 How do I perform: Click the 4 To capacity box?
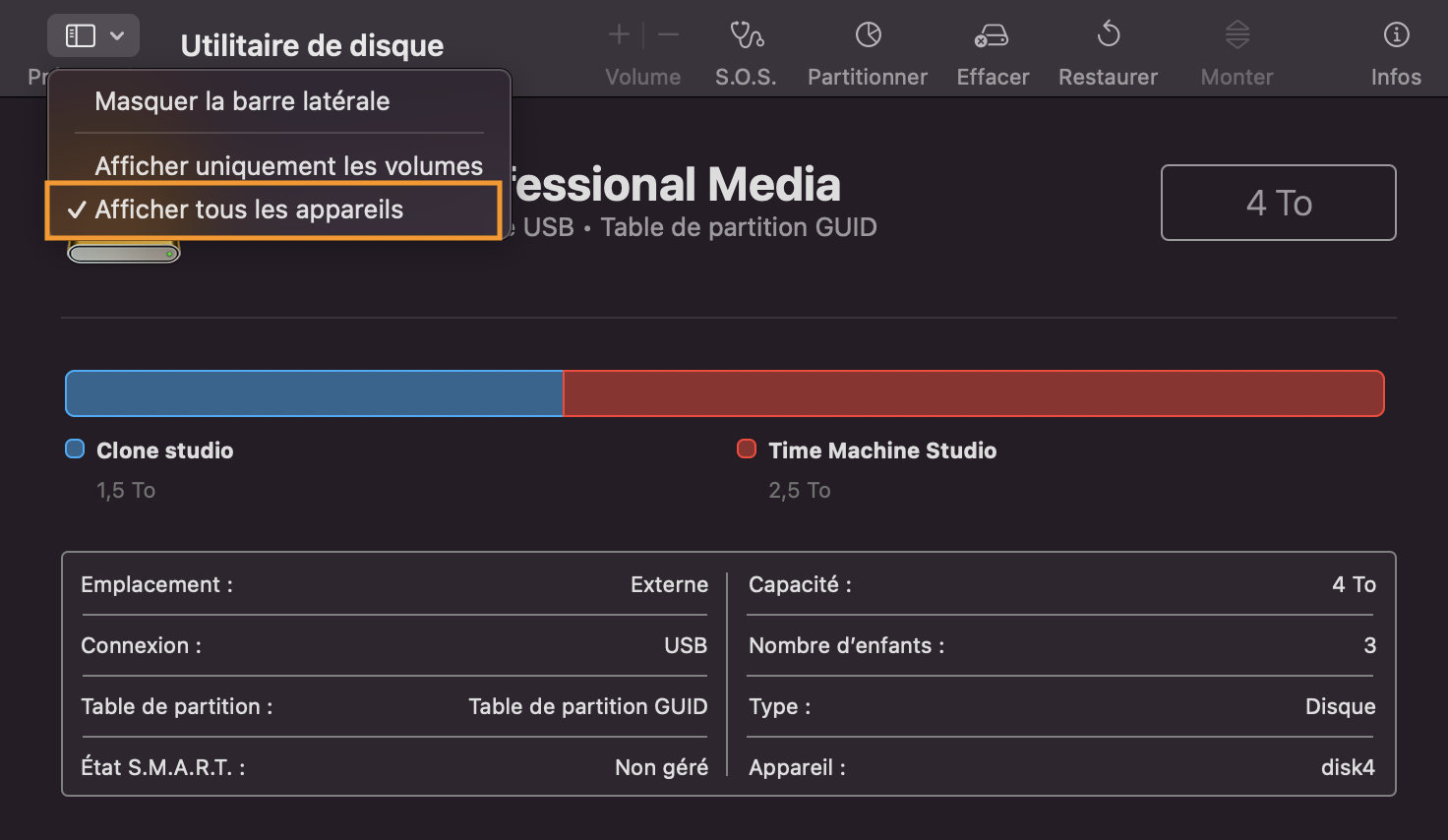point(1278,203)
